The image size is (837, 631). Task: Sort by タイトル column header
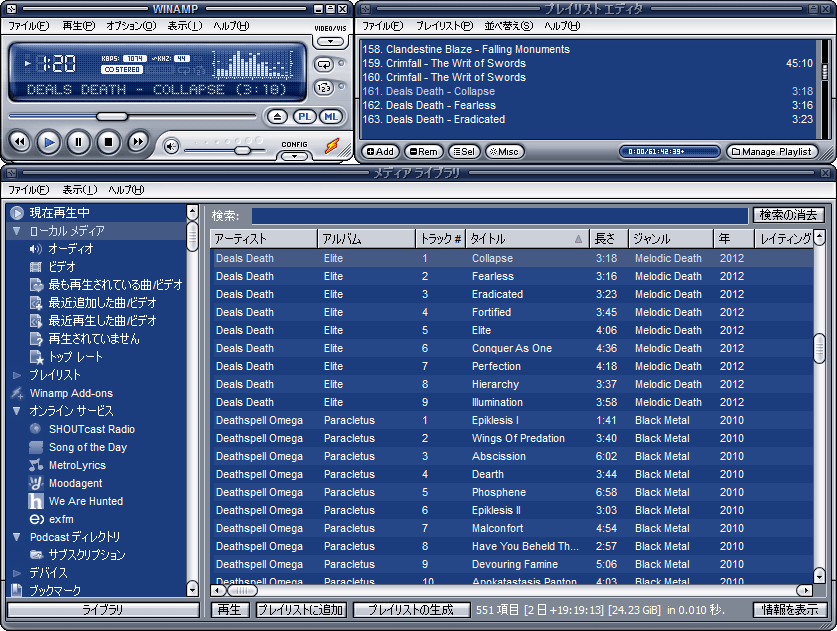coord(527,239)
